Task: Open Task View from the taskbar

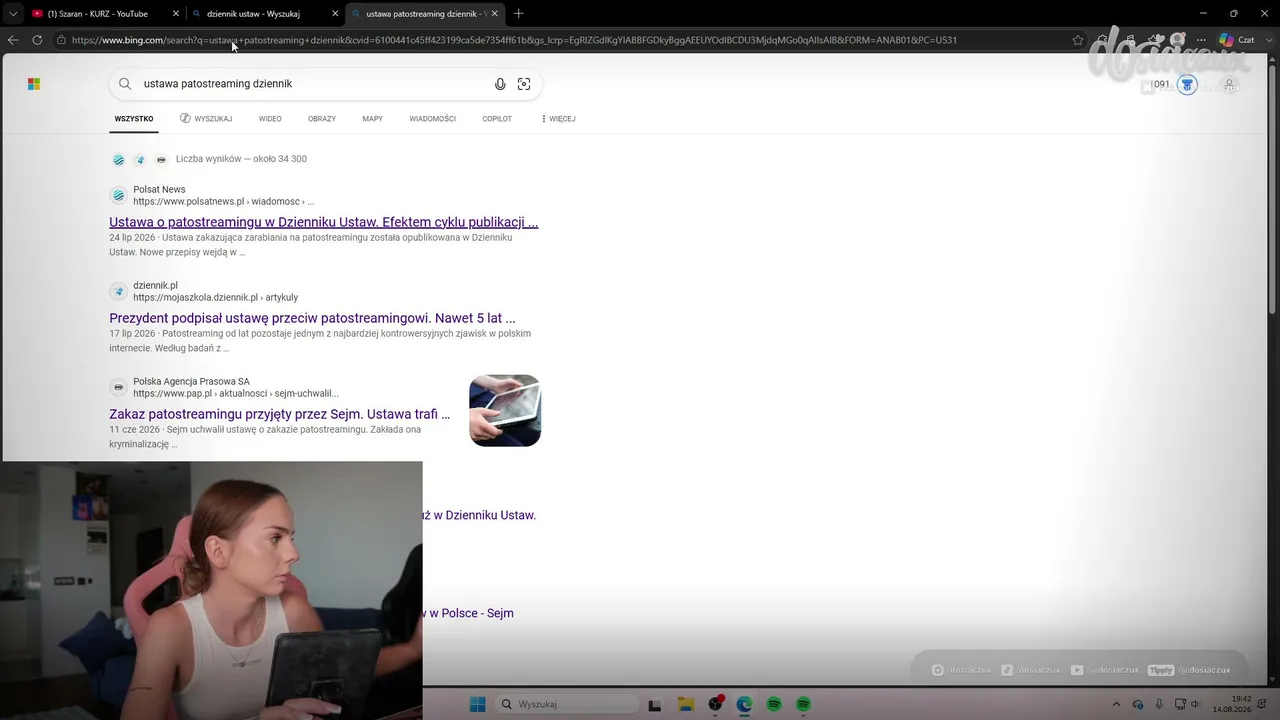Action: (655, 704)
